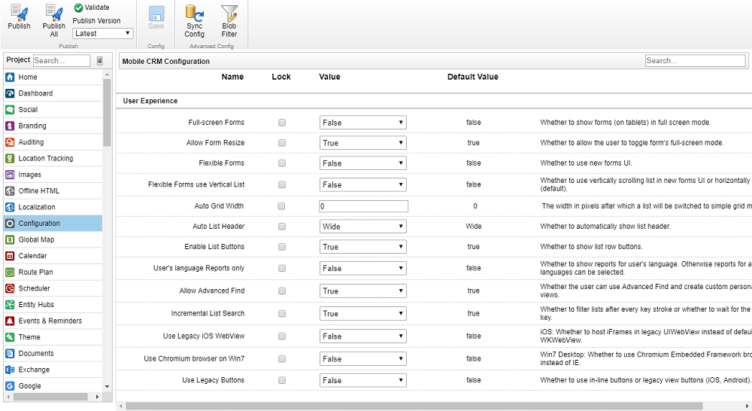Click the Scheduler icon in sidebar
The image size is (752, 411).
pyautogui.click(x=10, y=288)
